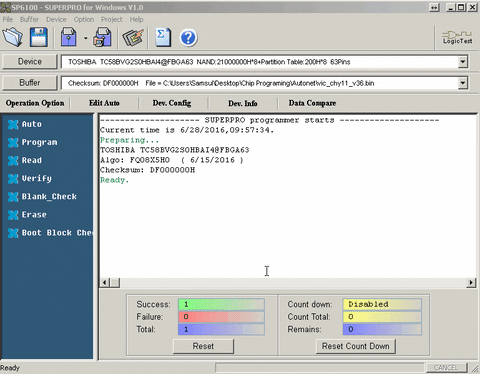Click the log scrollbar left arrow

coord(105,283)
